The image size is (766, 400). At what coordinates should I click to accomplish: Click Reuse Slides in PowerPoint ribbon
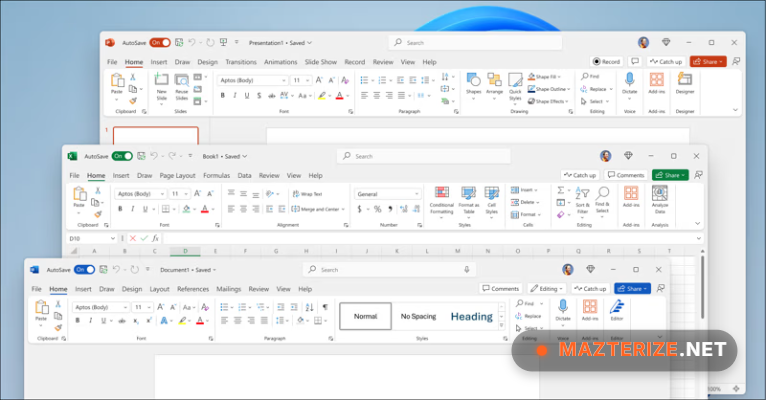tap(182, 87)
